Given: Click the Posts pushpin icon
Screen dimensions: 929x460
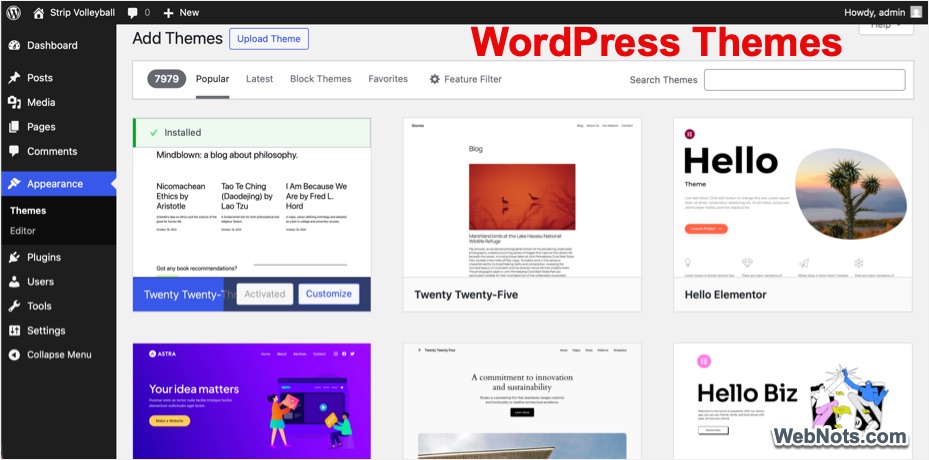Looking at the screenshot, I should (x=14, y=78).
